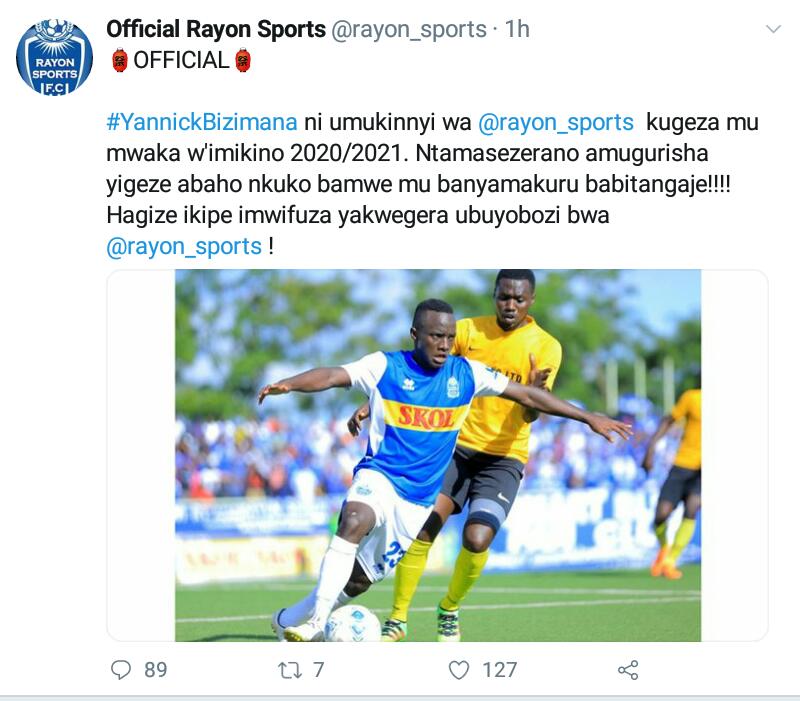Click the 7 retweets count
The height and width of the screenshot is (701, 800).
click(x=318, y=670)
